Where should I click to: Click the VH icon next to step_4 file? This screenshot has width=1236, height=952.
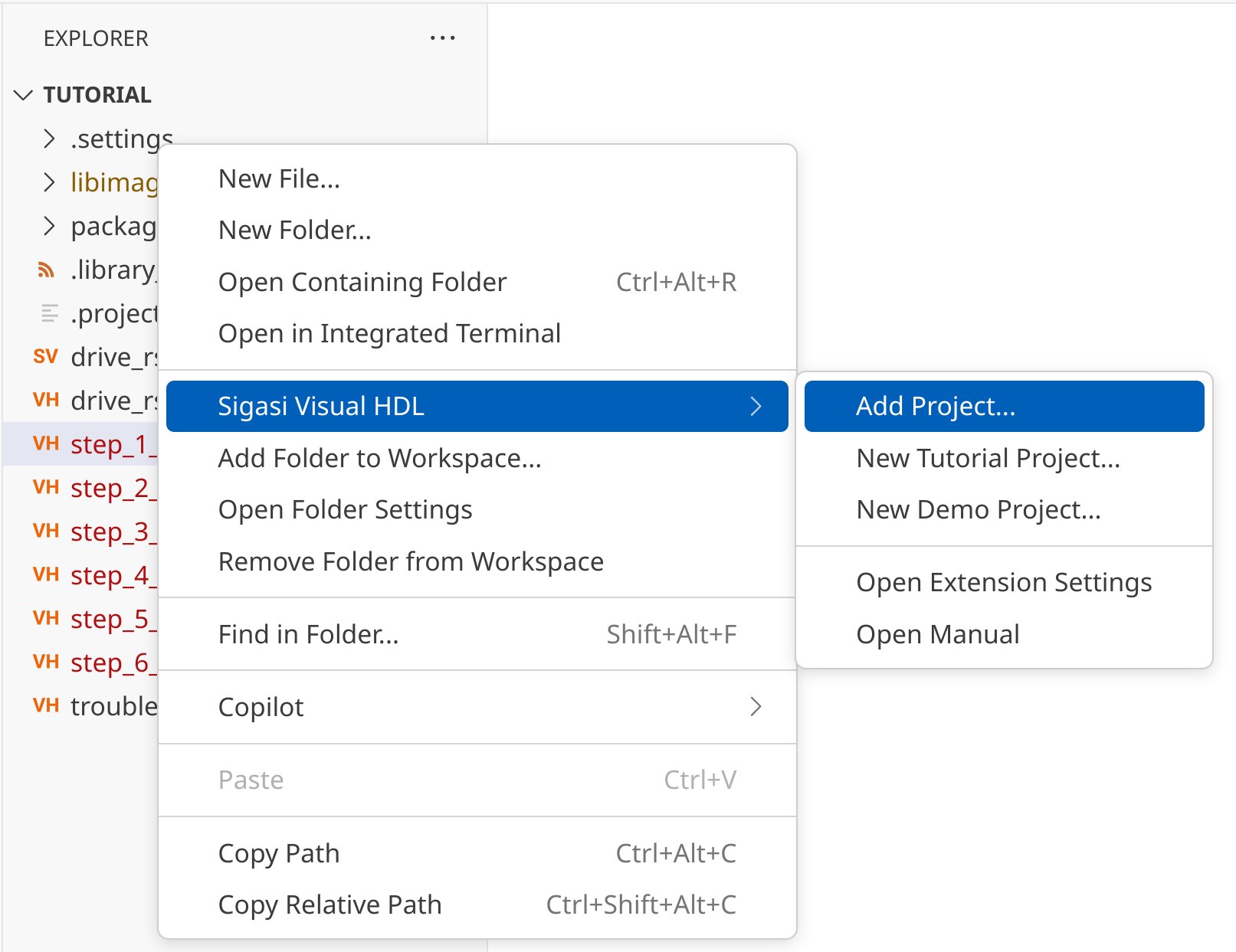(46, 575)
